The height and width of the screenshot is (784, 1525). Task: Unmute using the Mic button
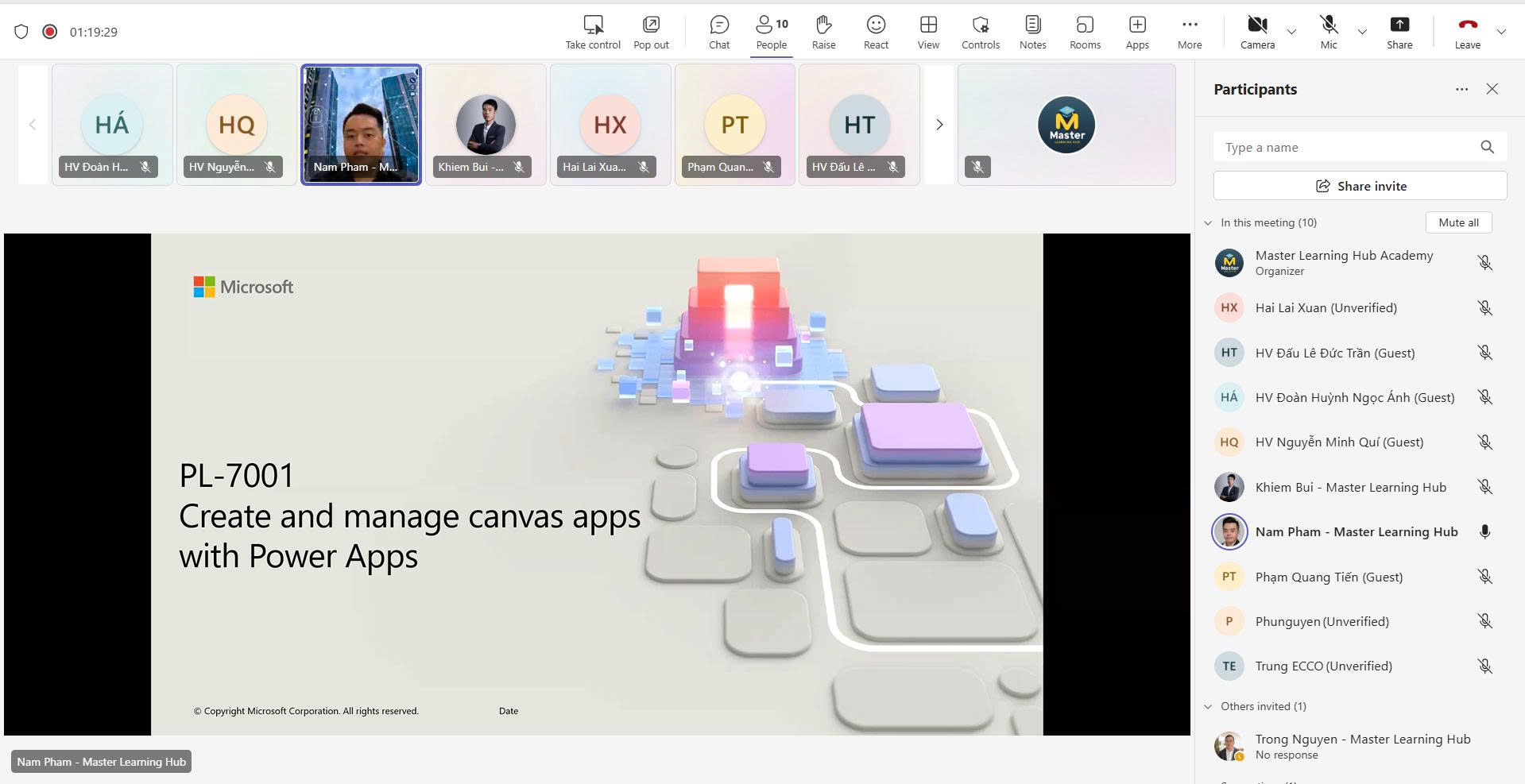click(x=1329, y=32)
